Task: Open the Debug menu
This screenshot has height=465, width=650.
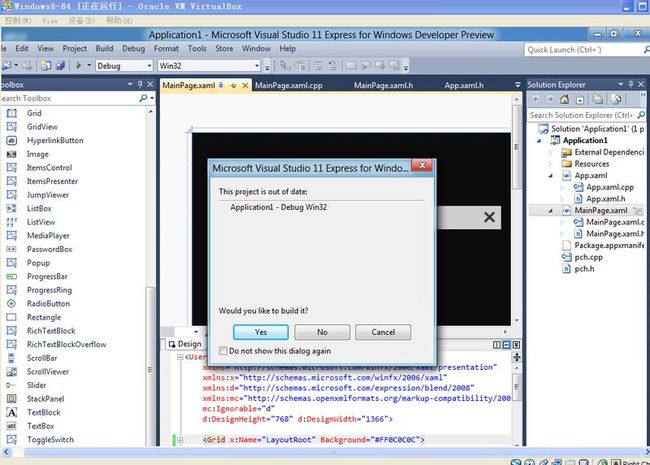Action: pyautogui.click(x=133, y=49)
